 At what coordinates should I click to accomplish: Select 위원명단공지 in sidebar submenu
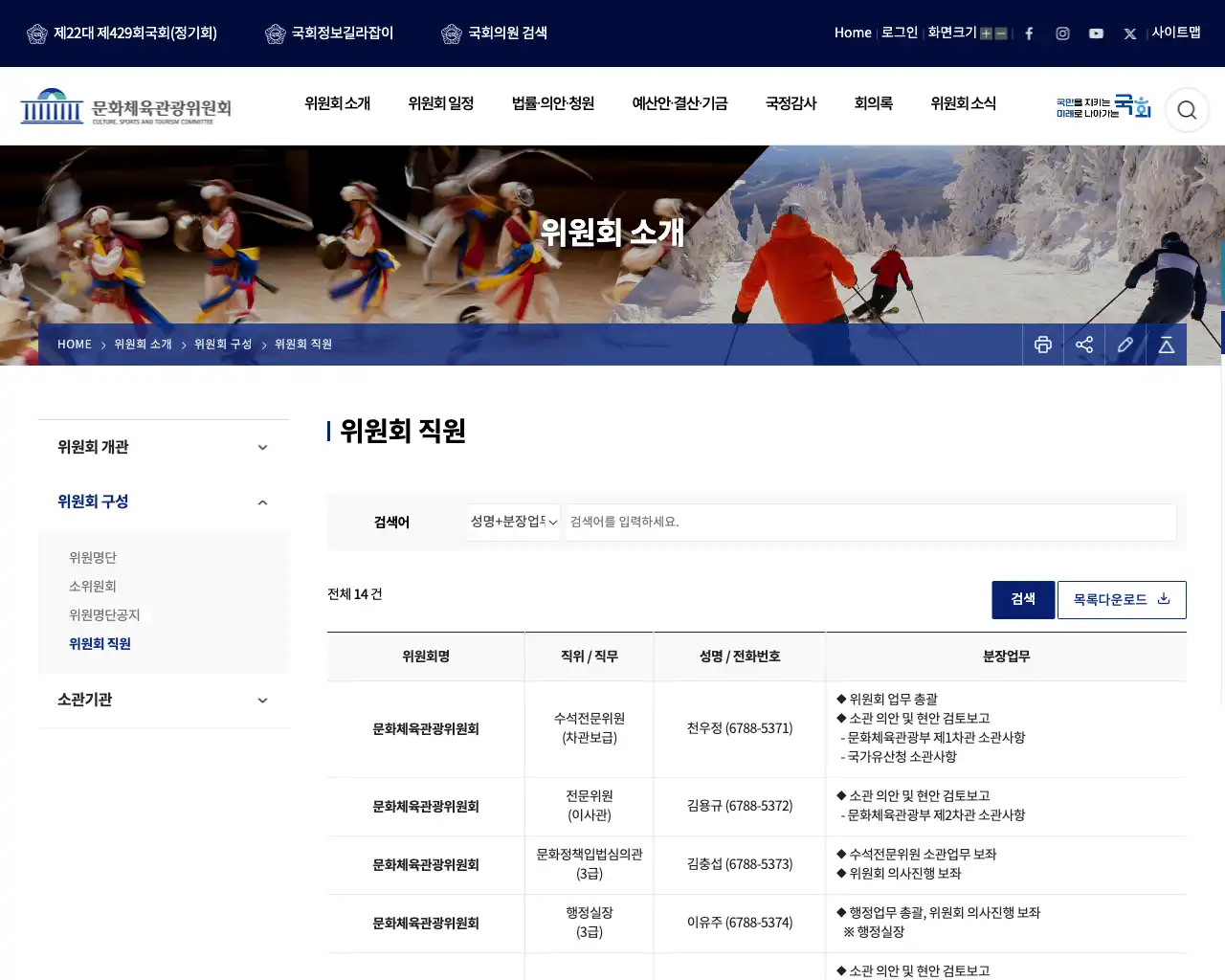pyautogui.click(x=104, y=615)
